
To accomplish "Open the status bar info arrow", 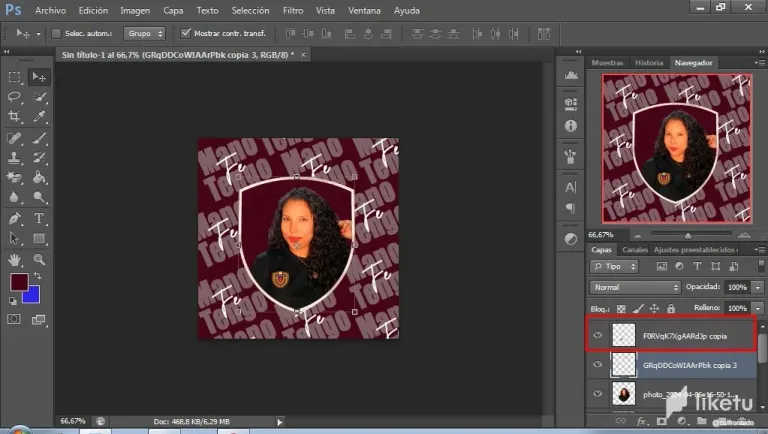I will pyautogui.click(x=280, y=422).
